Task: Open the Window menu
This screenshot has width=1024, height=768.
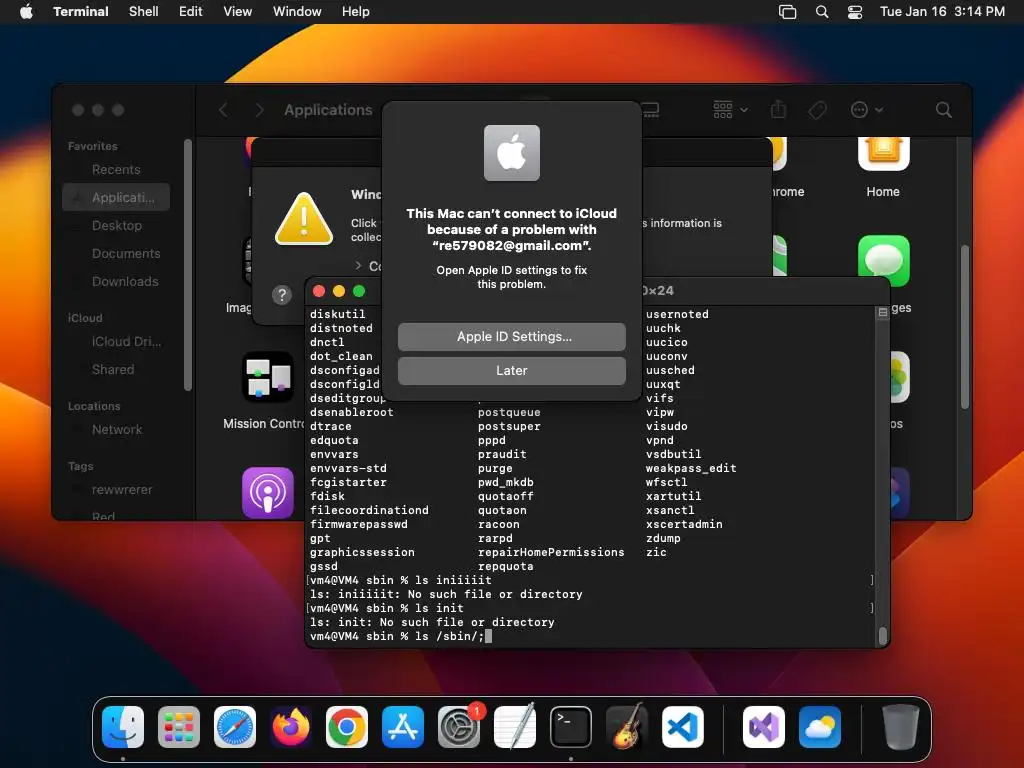Action: [x=297, y=12]
